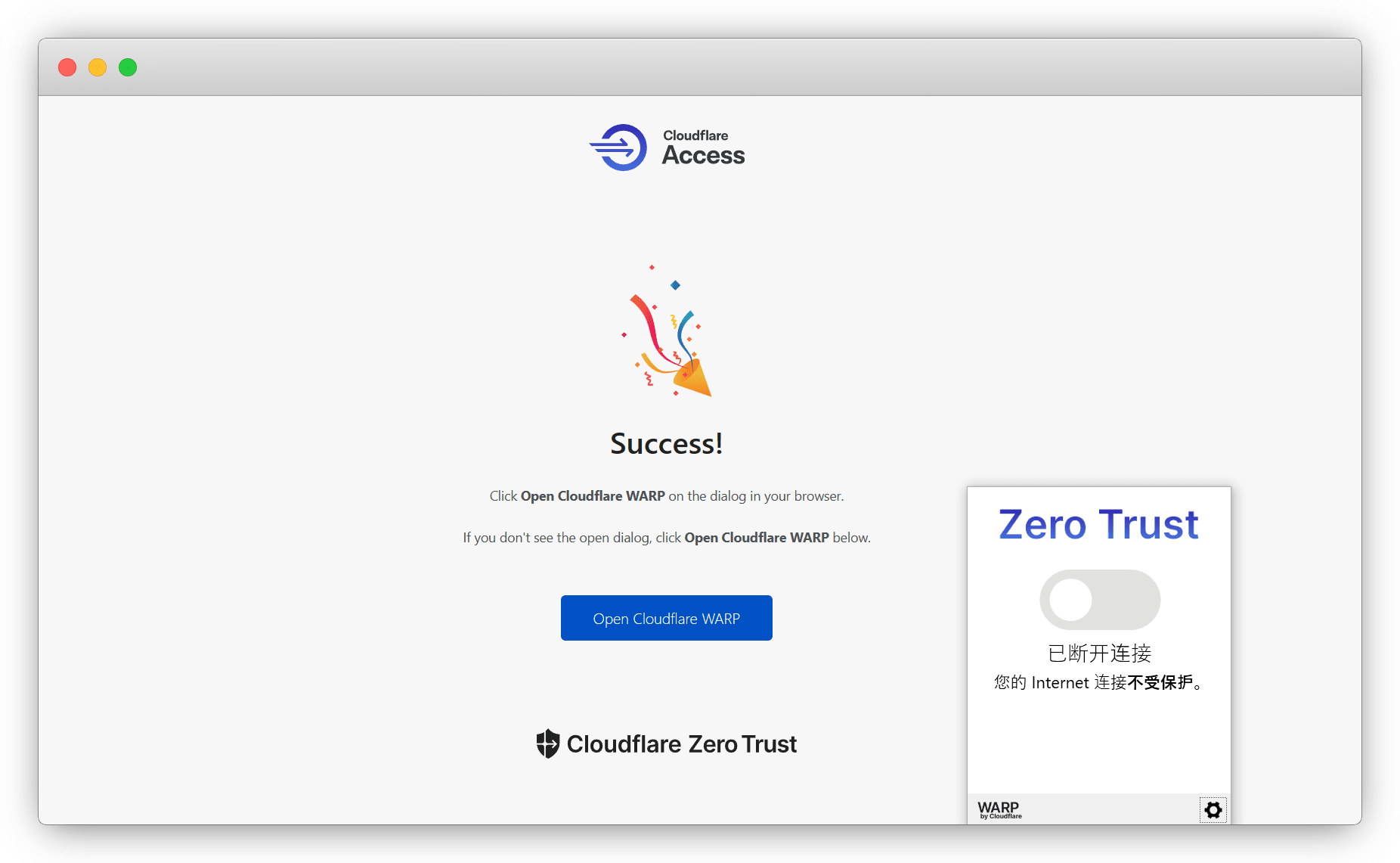Click the party popper celebration icon

[666, 331]
